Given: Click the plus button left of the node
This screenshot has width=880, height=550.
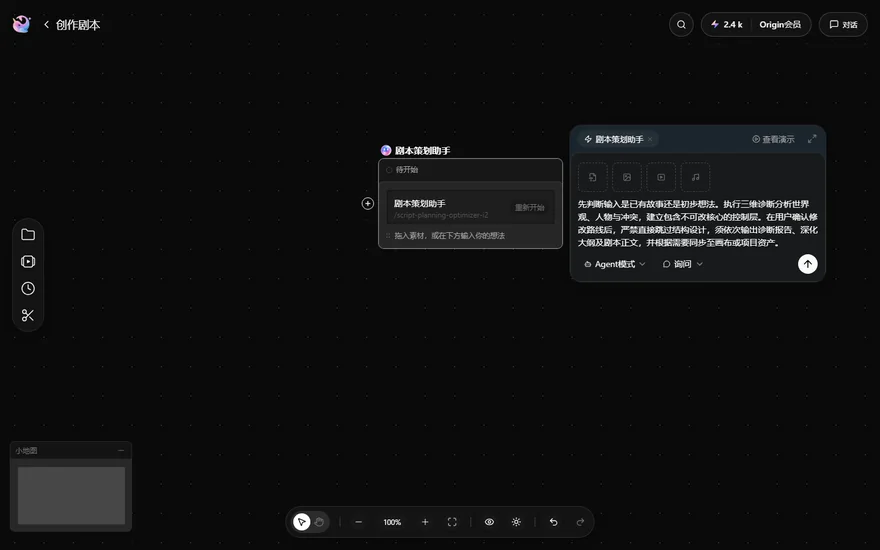Looking at the screenshot, I should (368, 204).
